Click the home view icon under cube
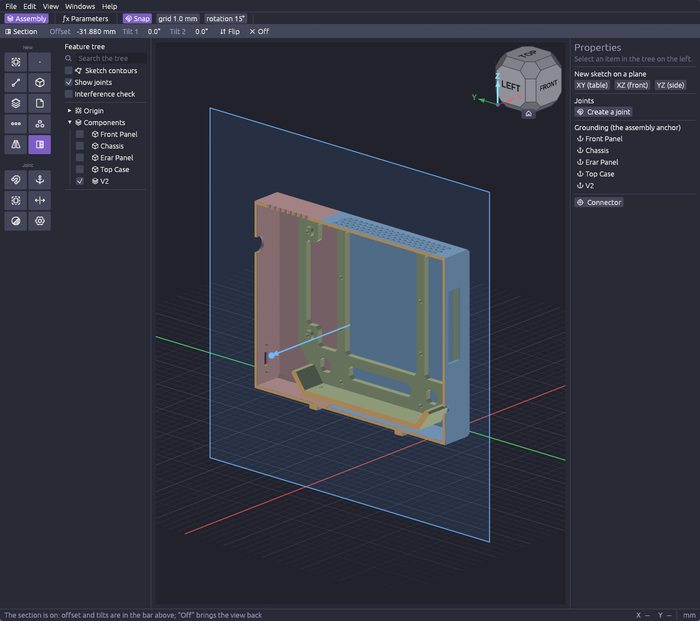 (x=529, y=114)
